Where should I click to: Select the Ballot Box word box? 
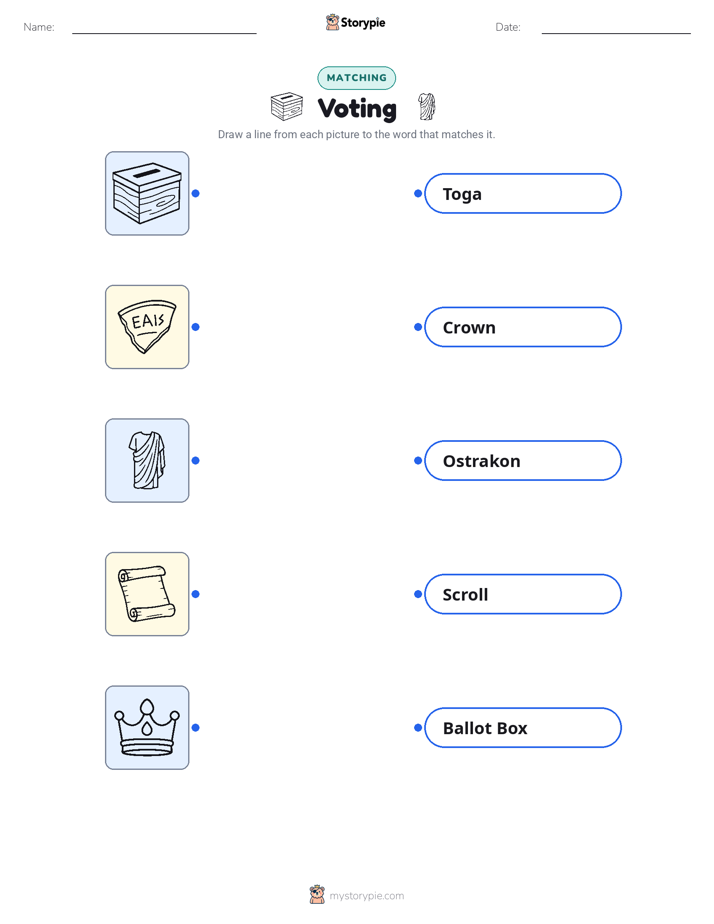[523, 728]
